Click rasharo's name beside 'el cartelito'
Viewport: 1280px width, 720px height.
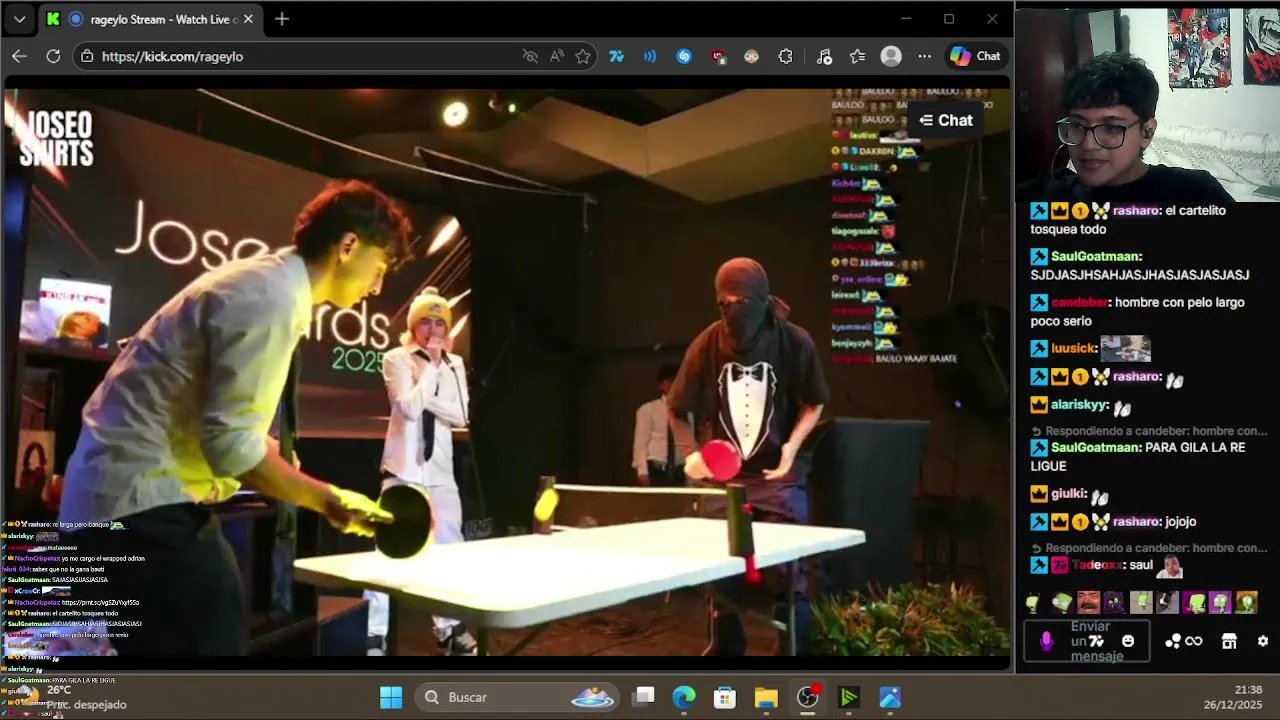[1136, 210]
